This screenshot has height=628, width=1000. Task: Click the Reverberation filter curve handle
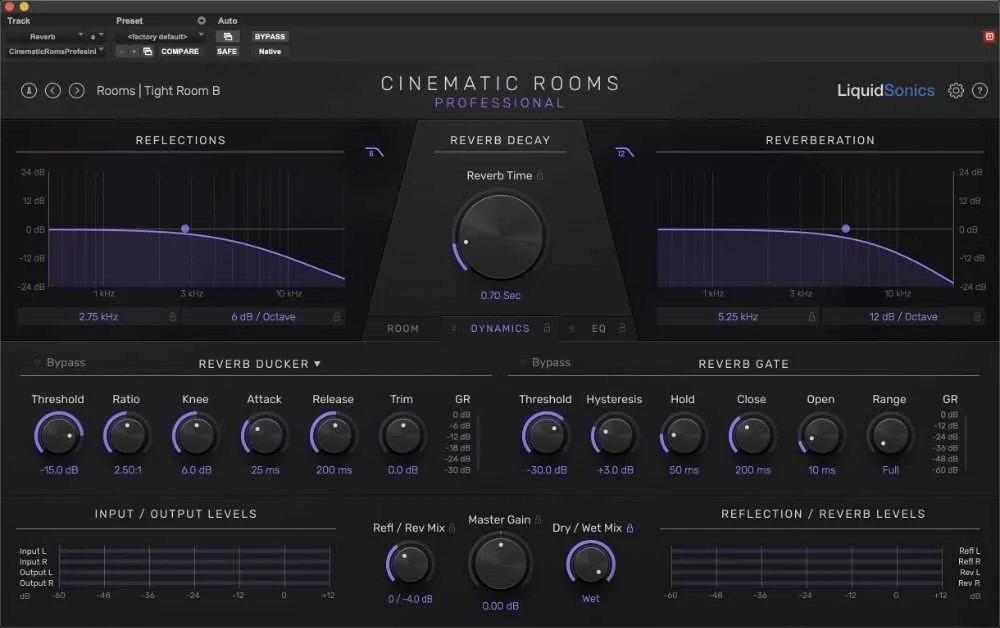846,228
